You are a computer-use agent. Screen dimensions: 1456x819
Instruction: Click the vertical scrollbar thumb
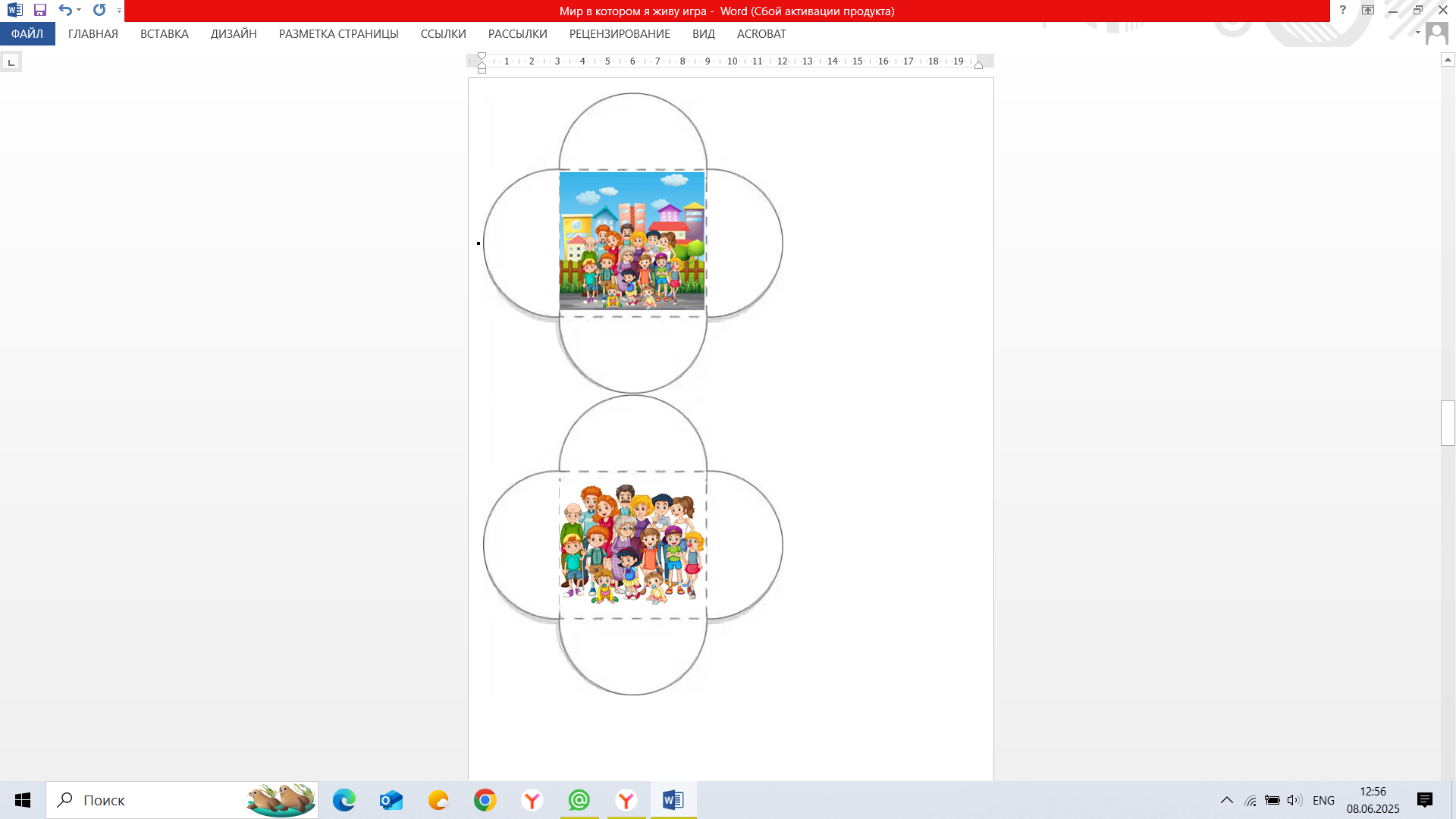pos(1448,422)
